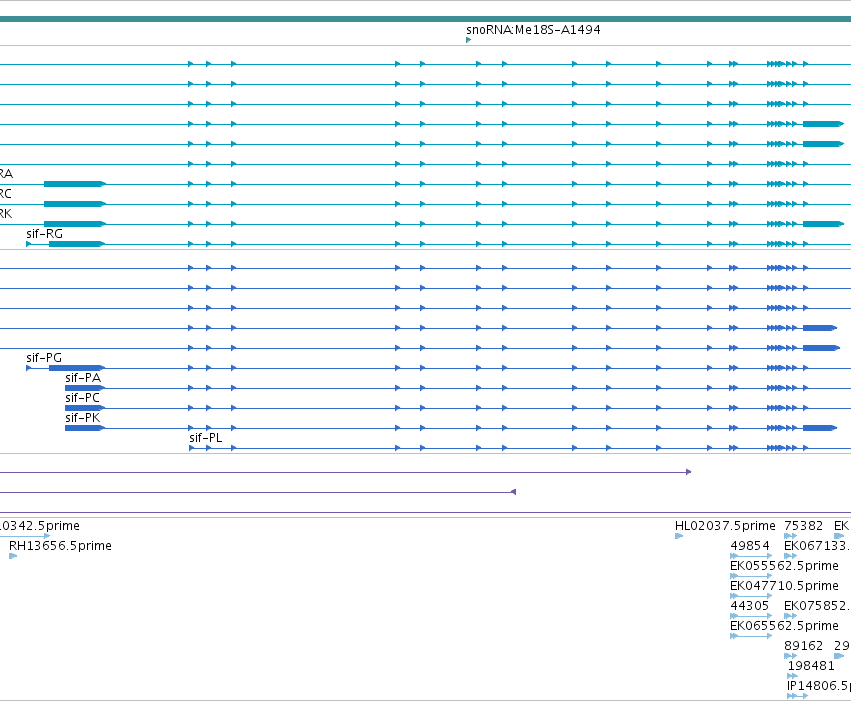The image size is (851, 701).
Task: Click the EK067133 EST label
Action: click(817, 546)
